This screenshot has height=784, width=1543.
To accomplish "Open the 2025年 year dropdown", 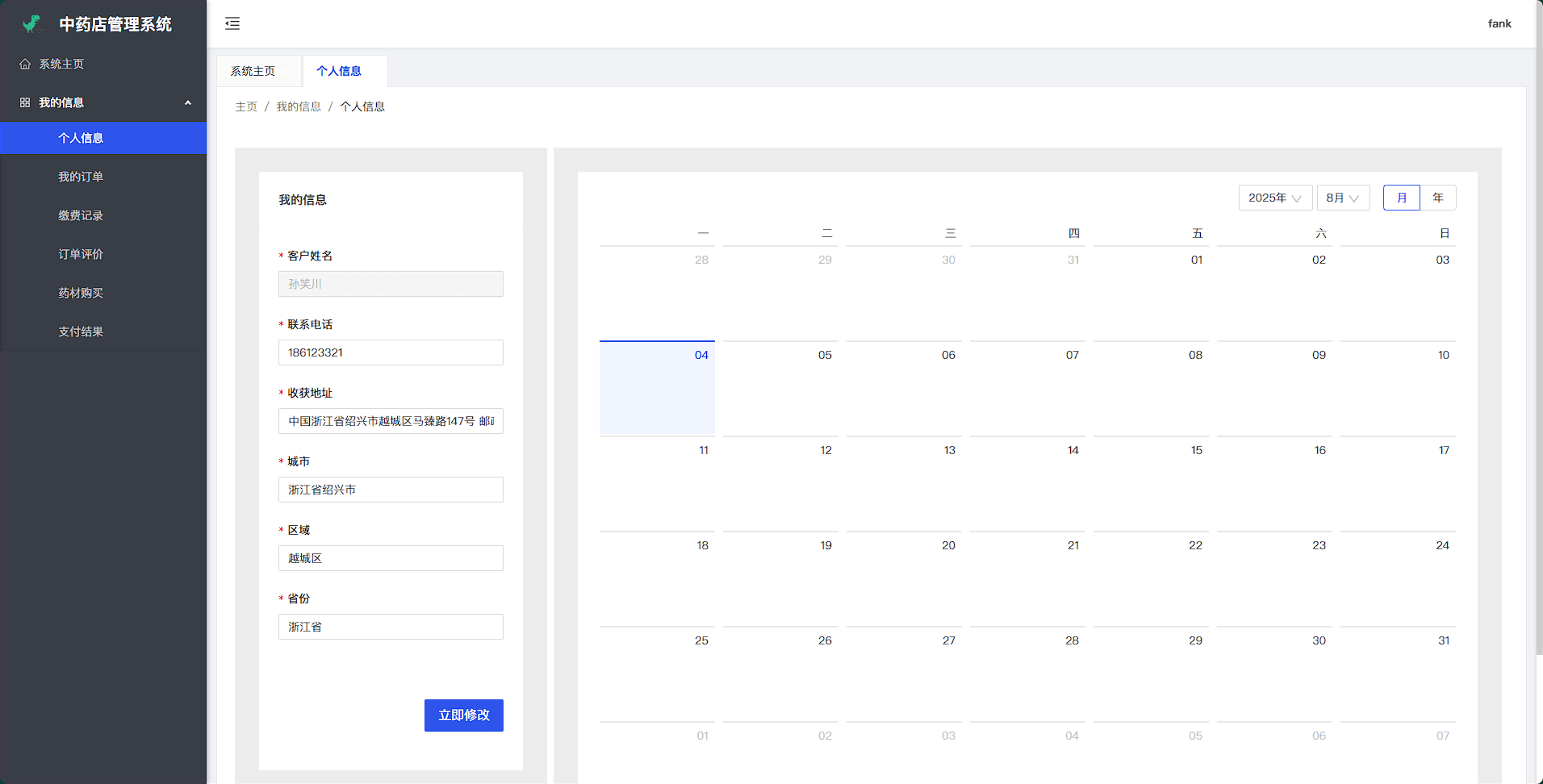I will 1275,198.
